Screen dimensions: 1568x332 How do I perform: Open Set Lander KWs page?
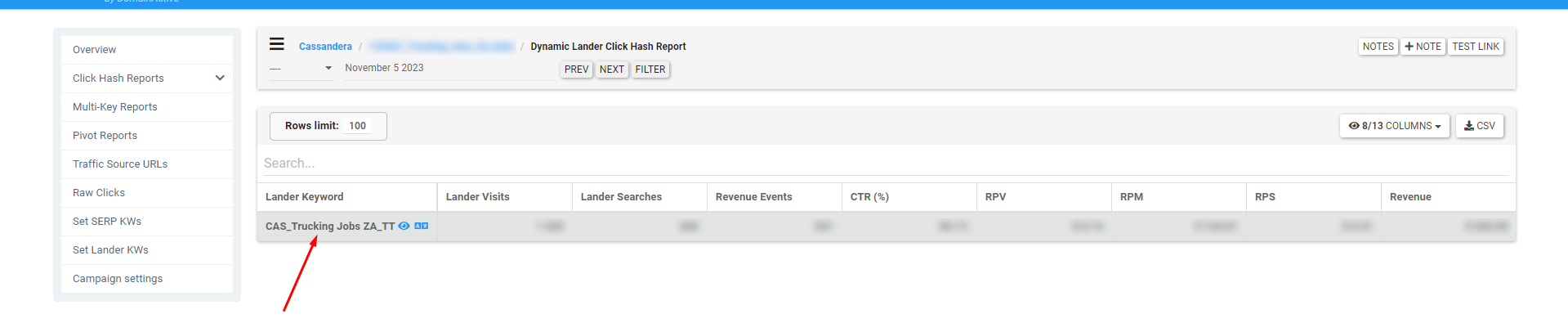click(147, 250)
